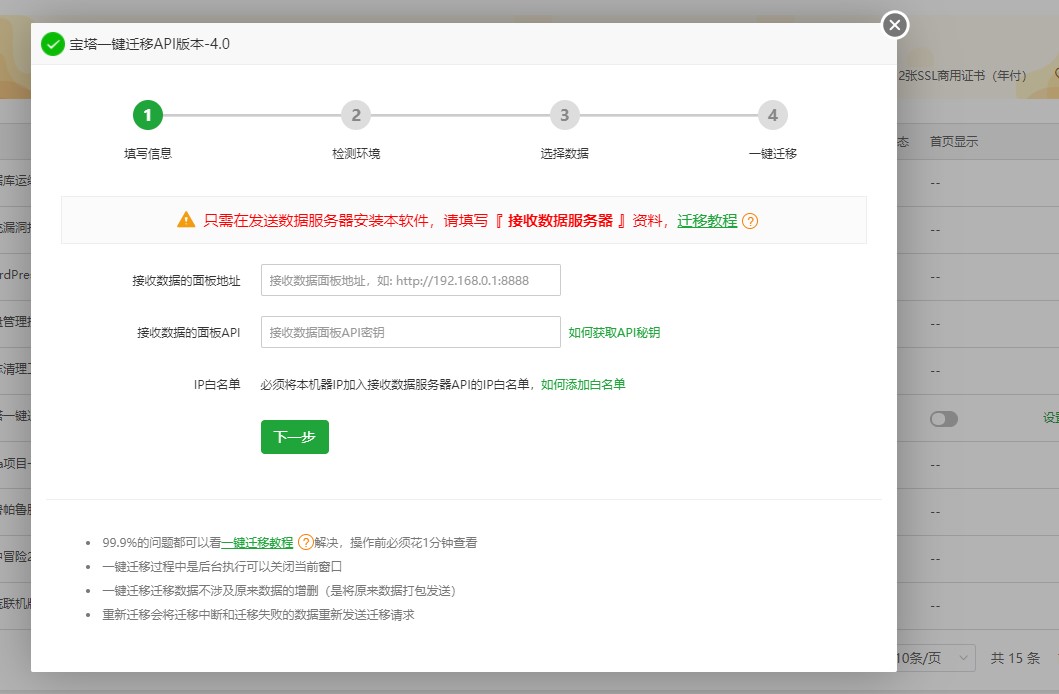Image resolution: width=1059 pixels, height=694 pixels.
Task: Click question icon after 一键迁移教程
Action: (x=305, y=543)
